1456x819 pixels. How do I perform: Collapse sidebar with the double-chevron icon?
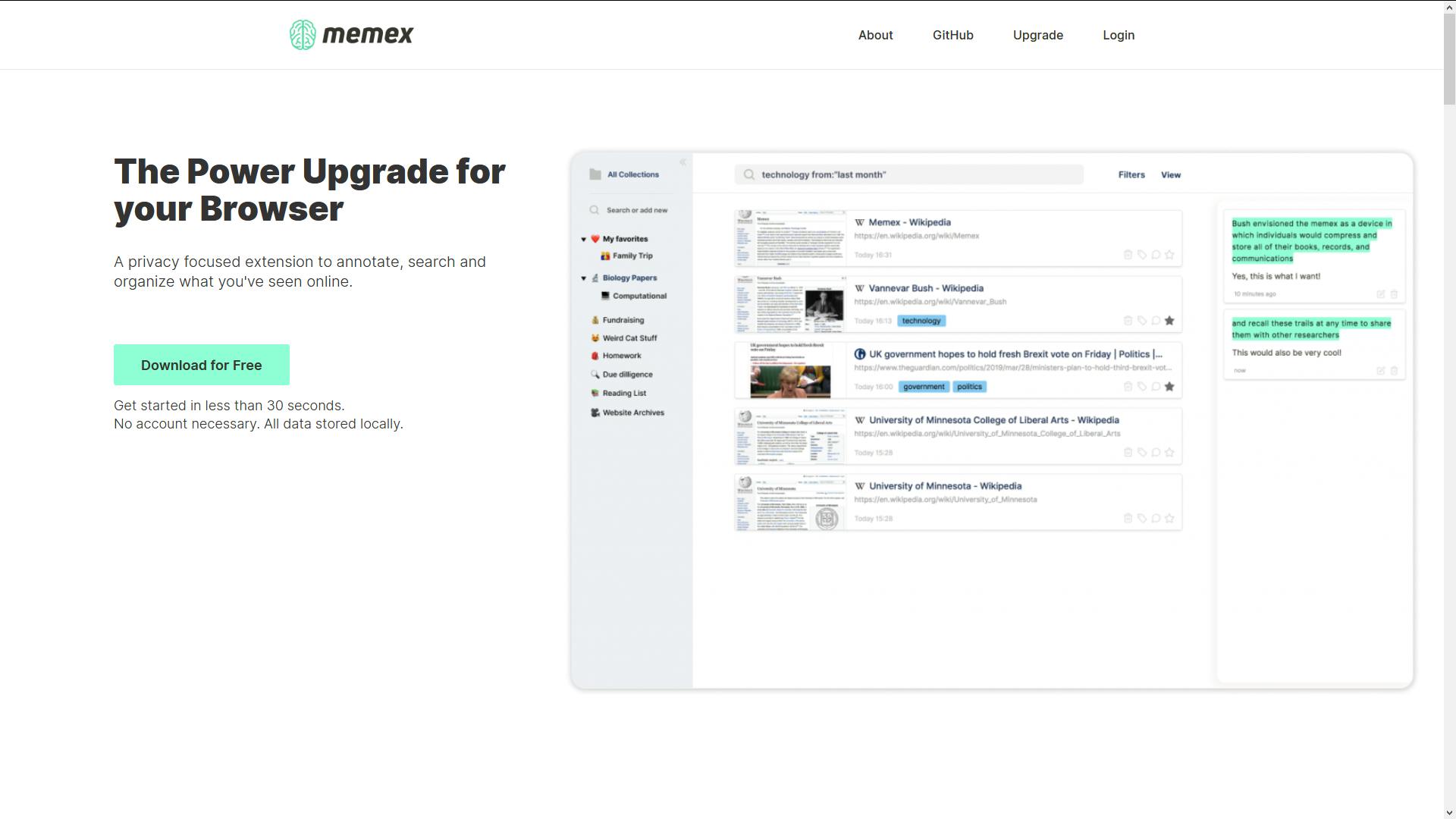point(682,162)
